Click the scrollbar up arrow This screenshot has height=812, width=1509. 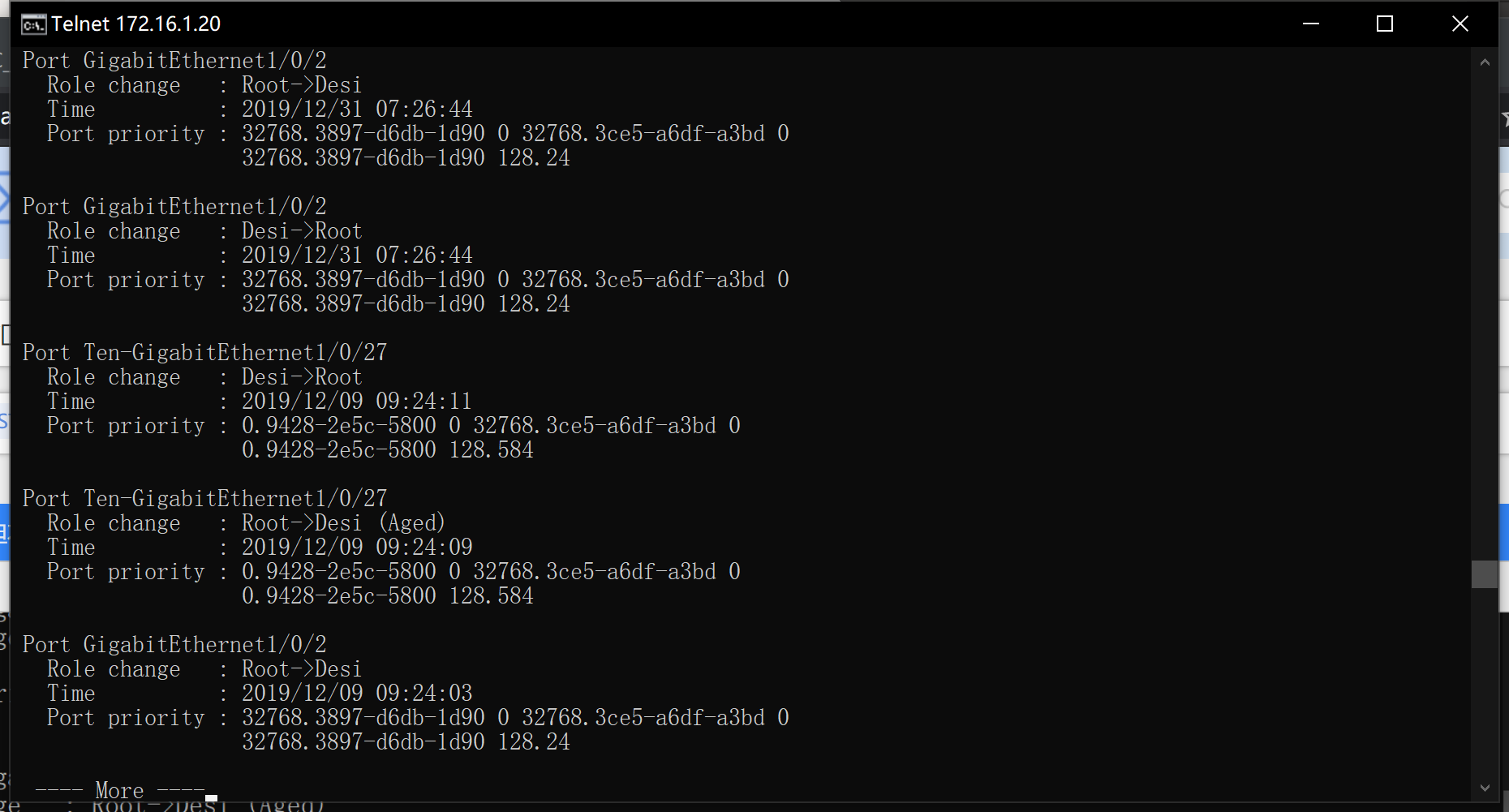tap(1485, 62)
